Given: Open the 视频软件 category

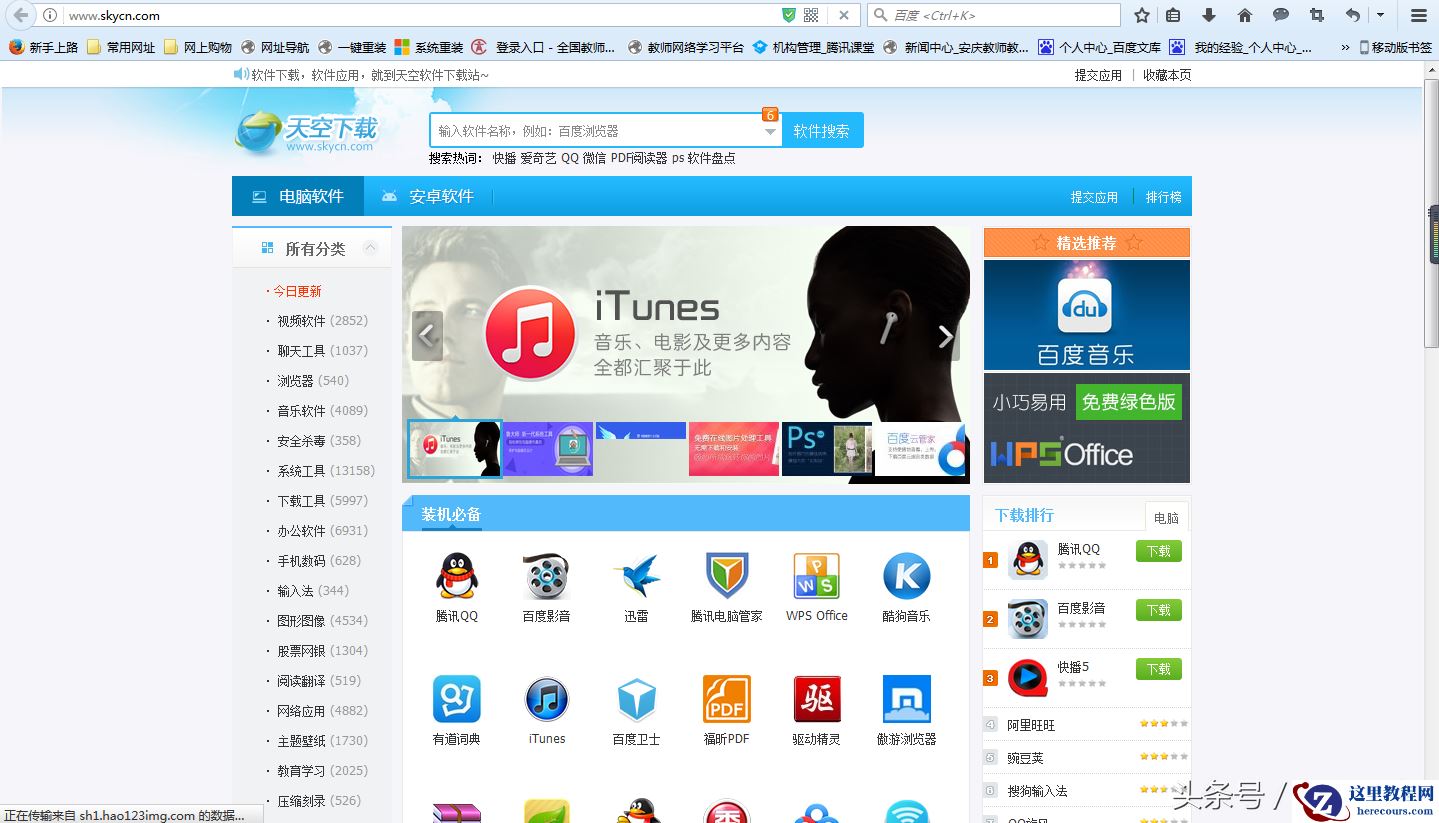Looking at the screenshot, I should point(301,321).
